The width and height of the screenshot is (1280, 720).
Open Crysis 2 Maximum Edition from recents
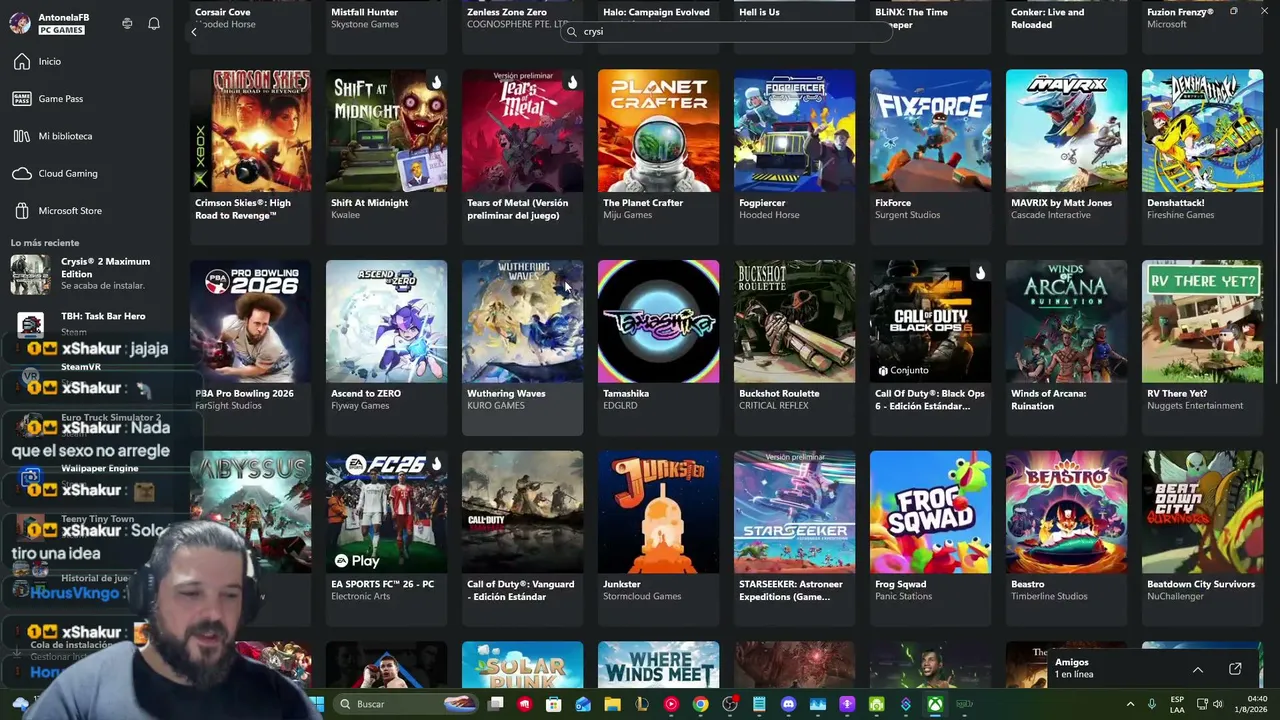pos(86,274)
